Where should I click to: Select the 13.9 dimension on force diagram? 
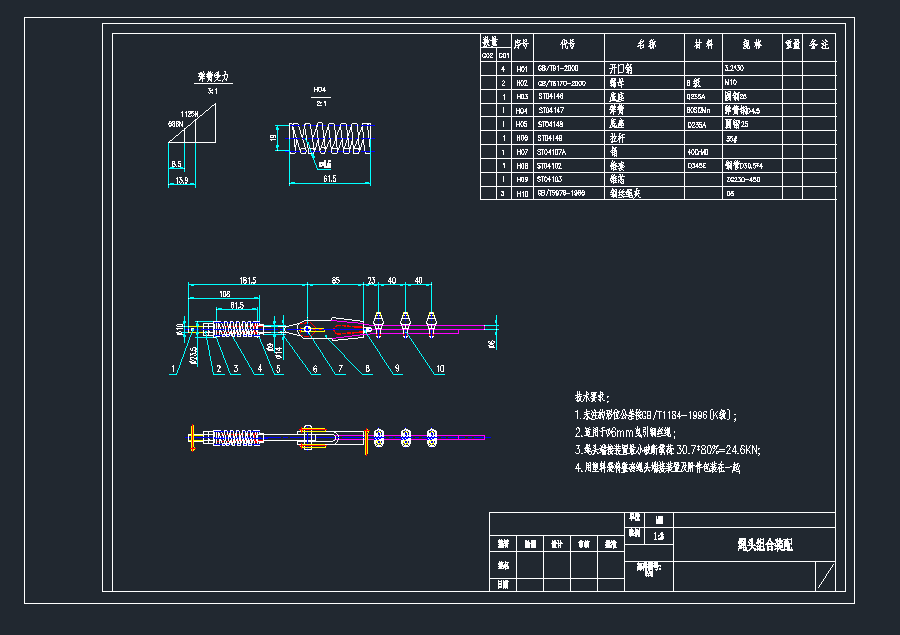click(181, 180)
